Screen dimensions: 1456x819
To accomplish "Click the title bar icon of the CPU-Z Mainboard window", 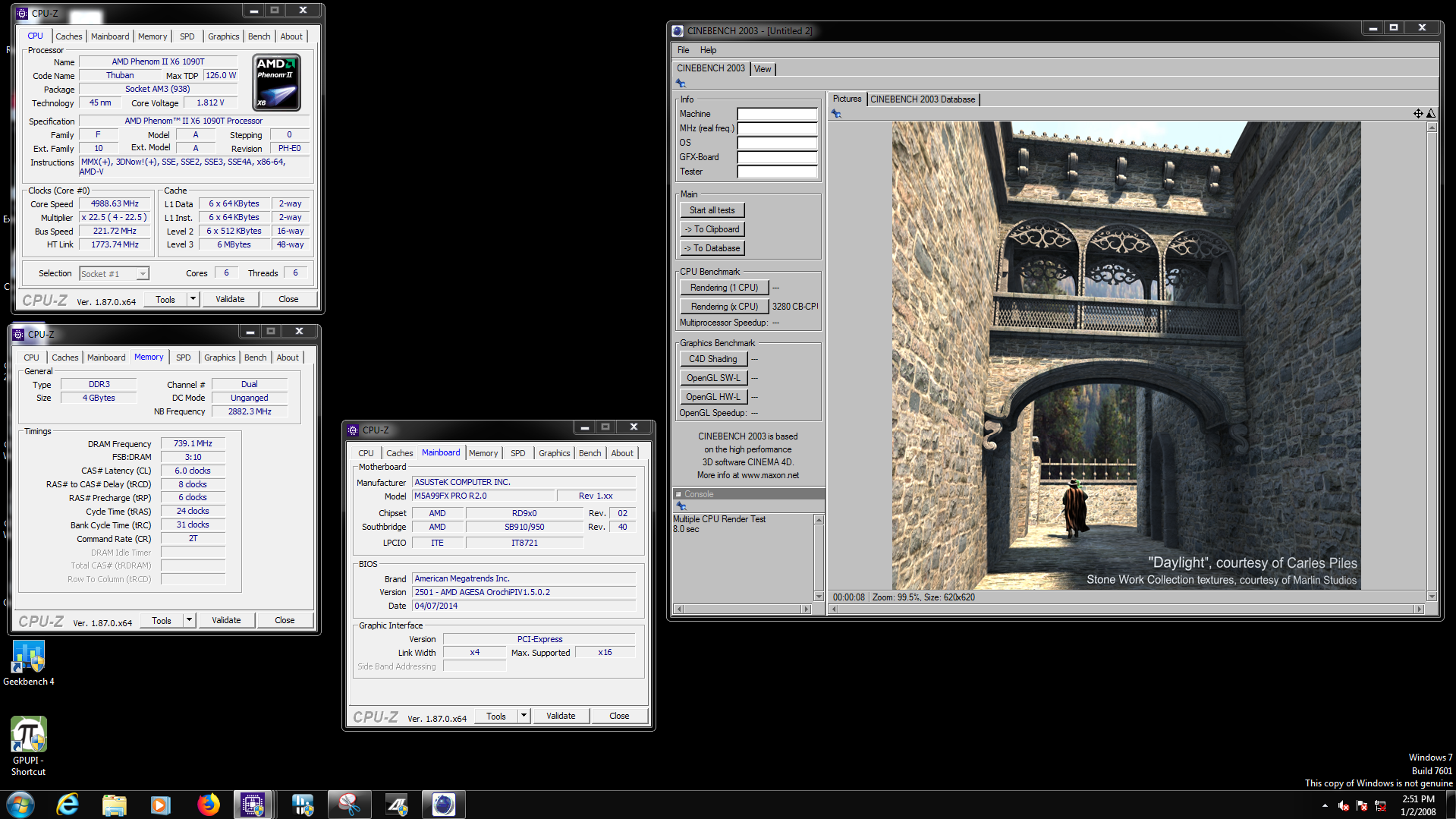I will [353, 430].
